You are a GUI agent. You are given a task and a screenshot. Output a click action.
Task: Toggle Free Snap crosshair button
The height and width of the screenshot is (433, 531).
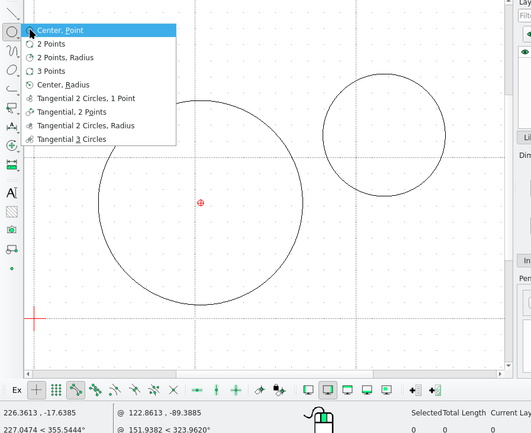point(36,390)
